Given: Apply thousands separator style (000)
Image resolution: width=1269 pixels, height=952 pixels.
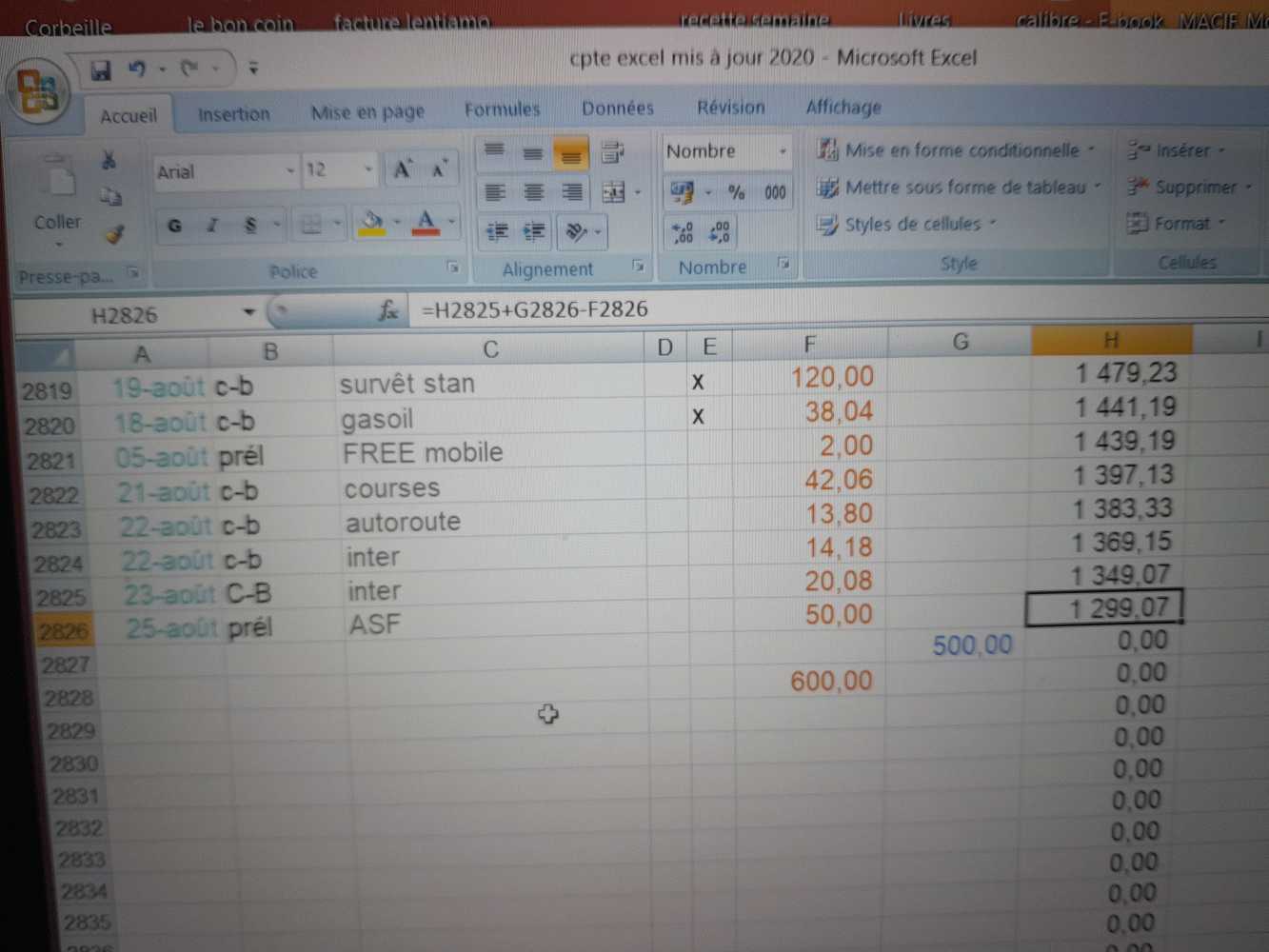Looking at the screenshot, I should click(775, 192).
